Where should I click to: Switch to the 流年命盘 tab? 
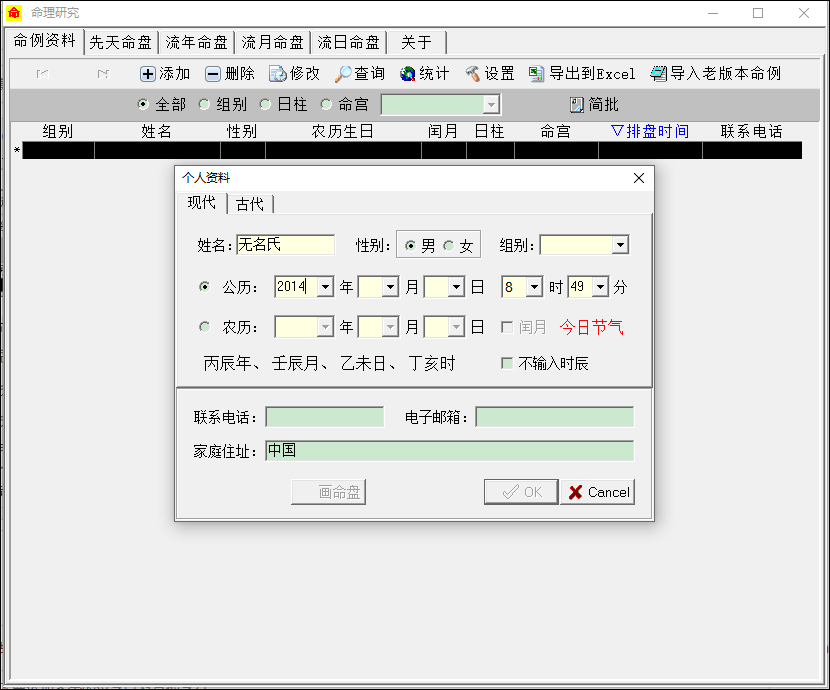click(x=196, y=42)
